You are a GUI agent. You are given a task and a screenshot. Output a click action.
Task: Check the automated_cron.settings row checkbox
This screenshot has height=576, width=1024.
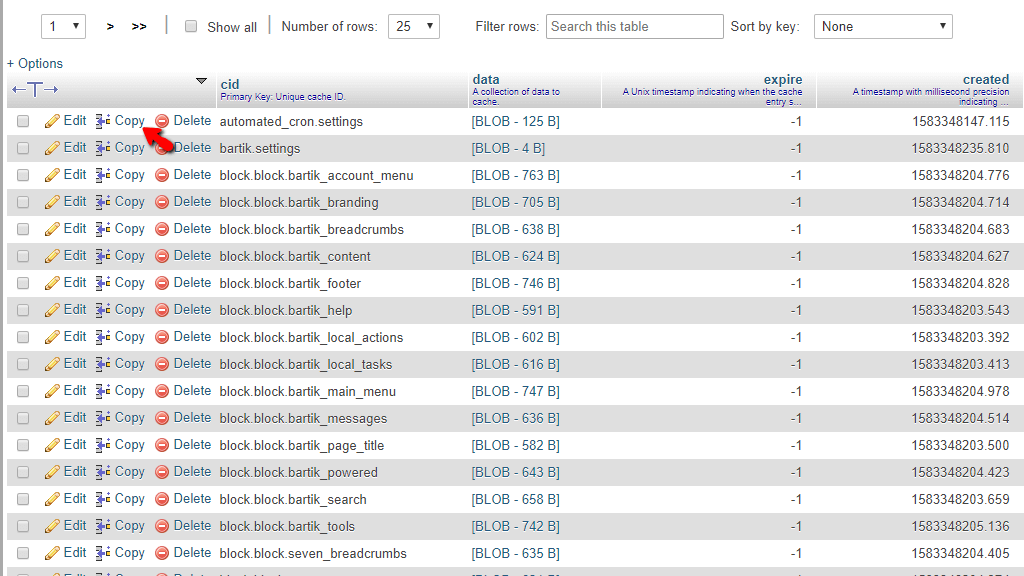23,121
